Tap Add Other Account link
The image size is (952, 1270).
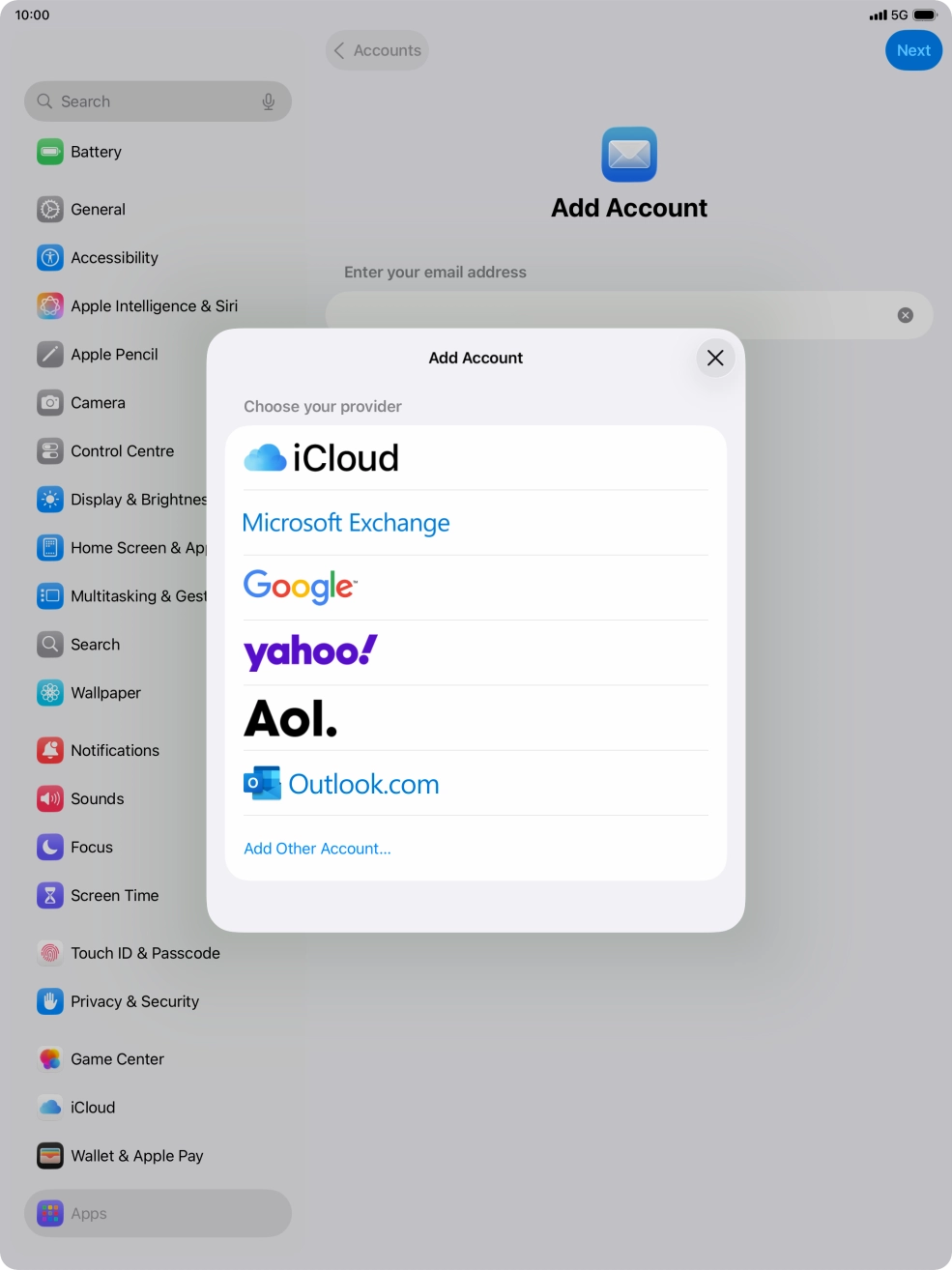point(317,849)
